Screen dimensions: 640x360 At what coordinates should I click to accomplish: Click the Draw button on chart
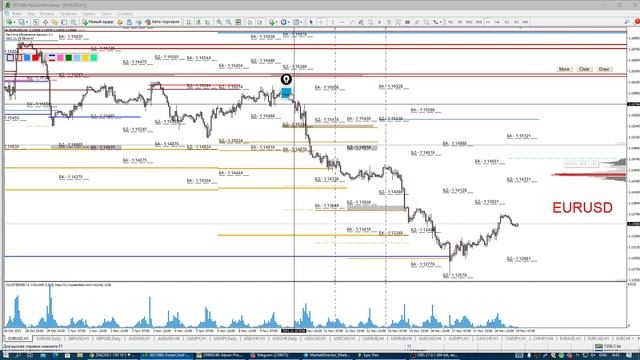pos(604,69)
